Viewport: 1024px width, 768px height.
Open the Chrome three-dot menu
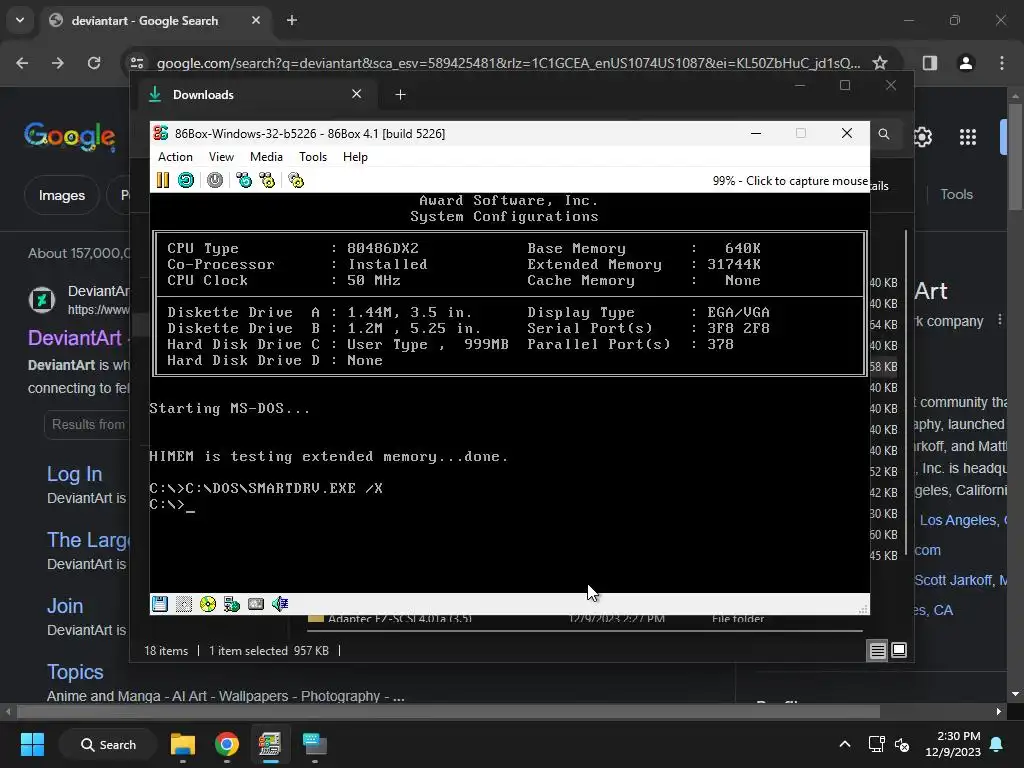[1002, 63]
